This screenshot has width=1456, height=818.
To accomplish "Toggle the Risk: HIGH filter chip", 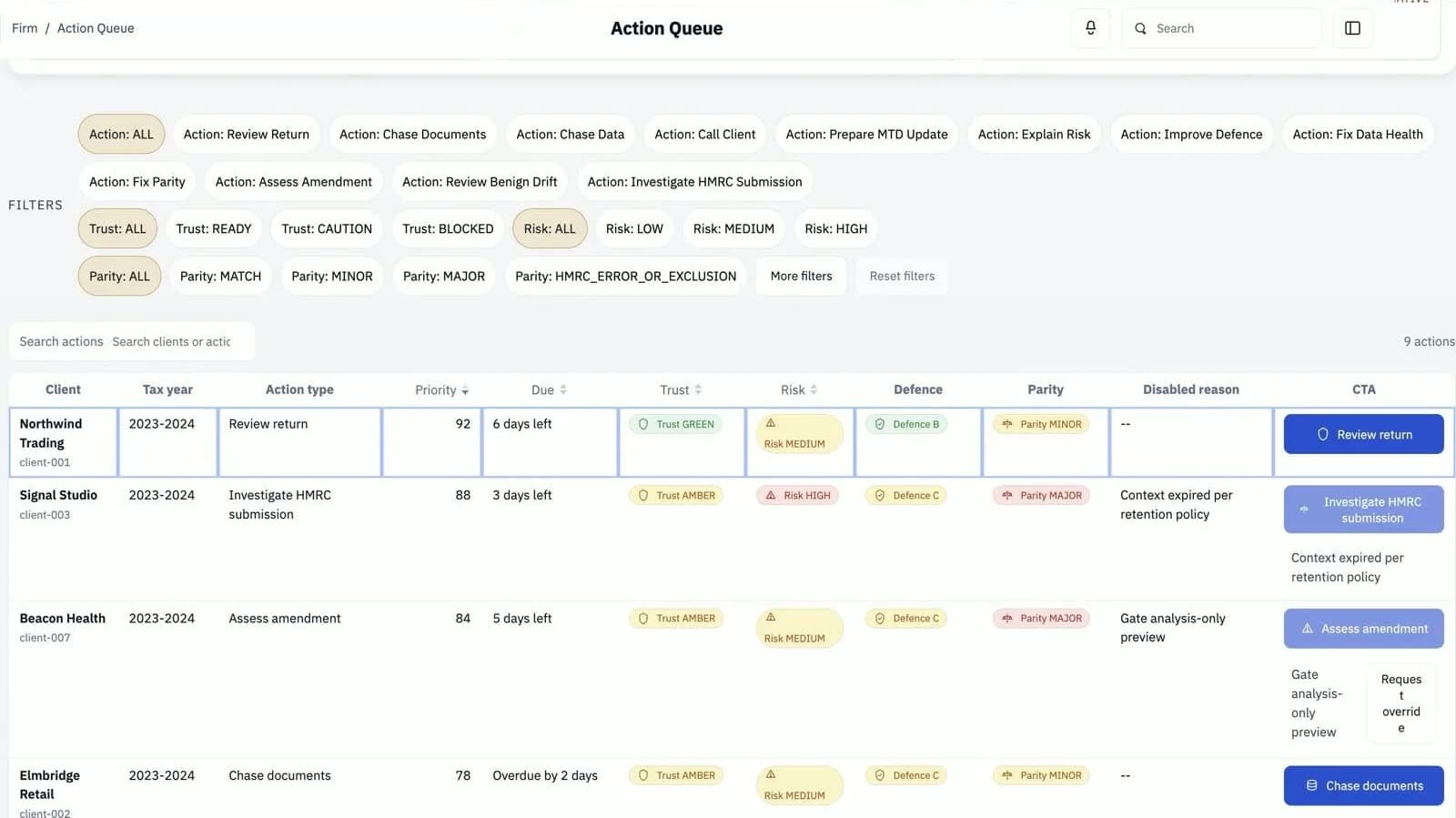I will (835, 229).
